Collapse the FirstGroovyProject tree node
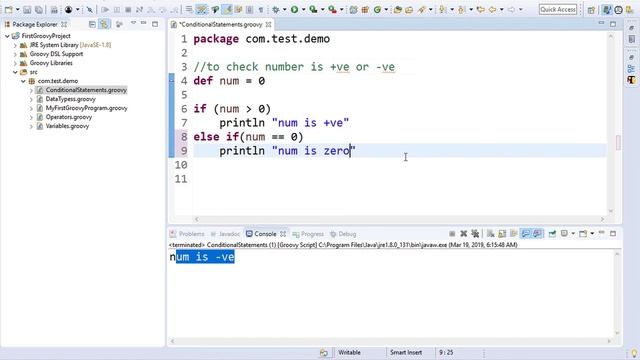The width and height of the screenshot is (640, 360). pyautogui.click(x=7, y=36)
